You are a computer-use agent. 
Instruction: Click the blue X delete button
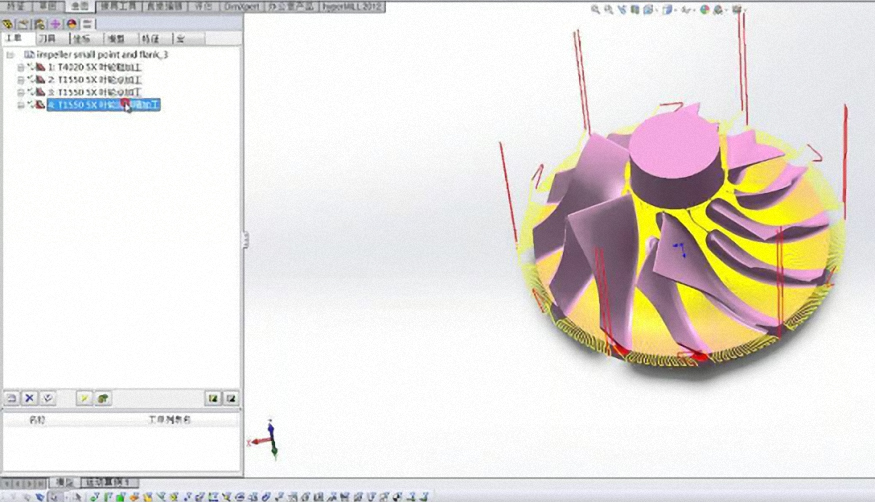pos(30,398)
